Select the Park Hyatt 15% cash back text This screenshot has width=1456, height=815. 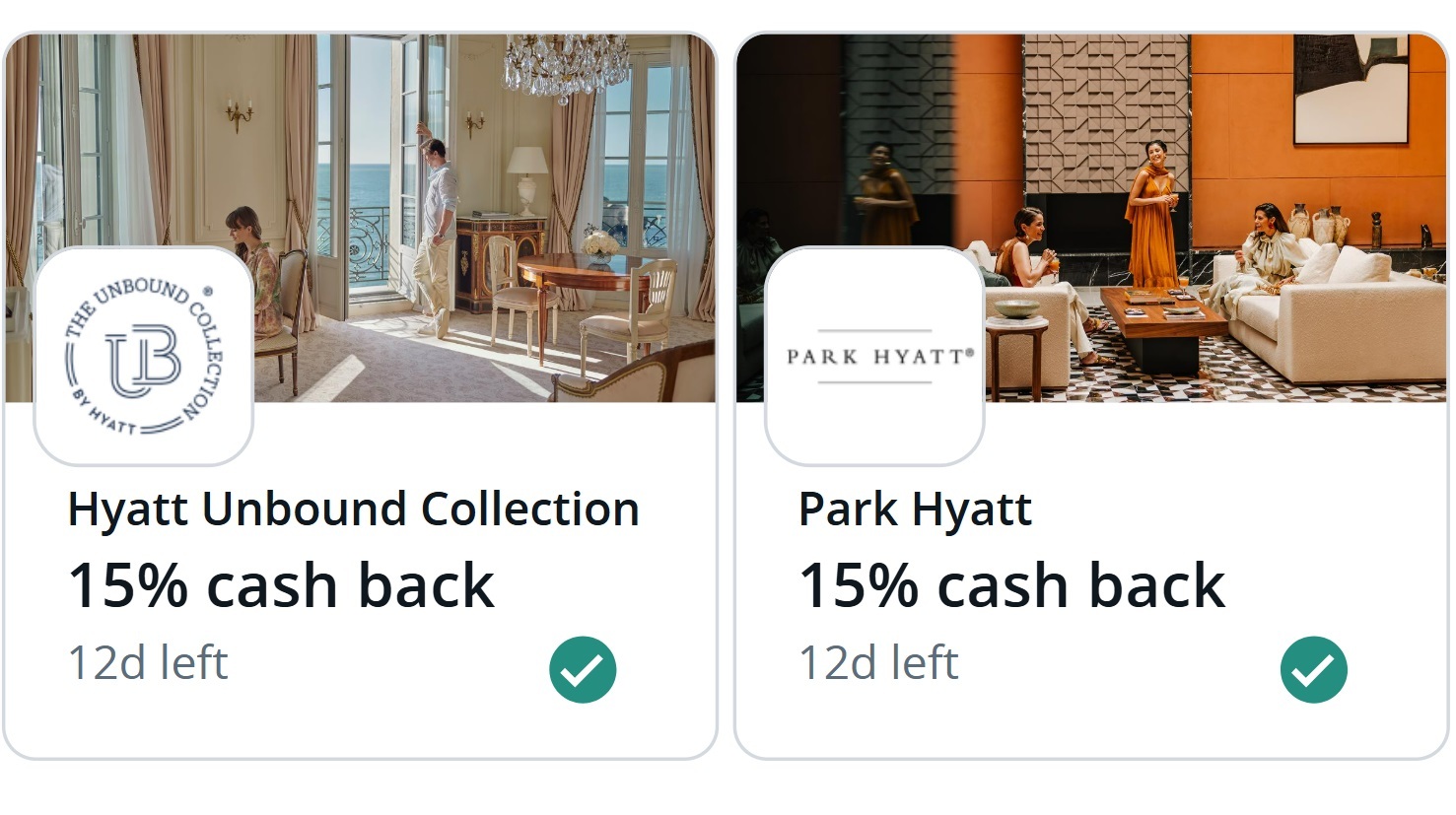point(1011,585)
